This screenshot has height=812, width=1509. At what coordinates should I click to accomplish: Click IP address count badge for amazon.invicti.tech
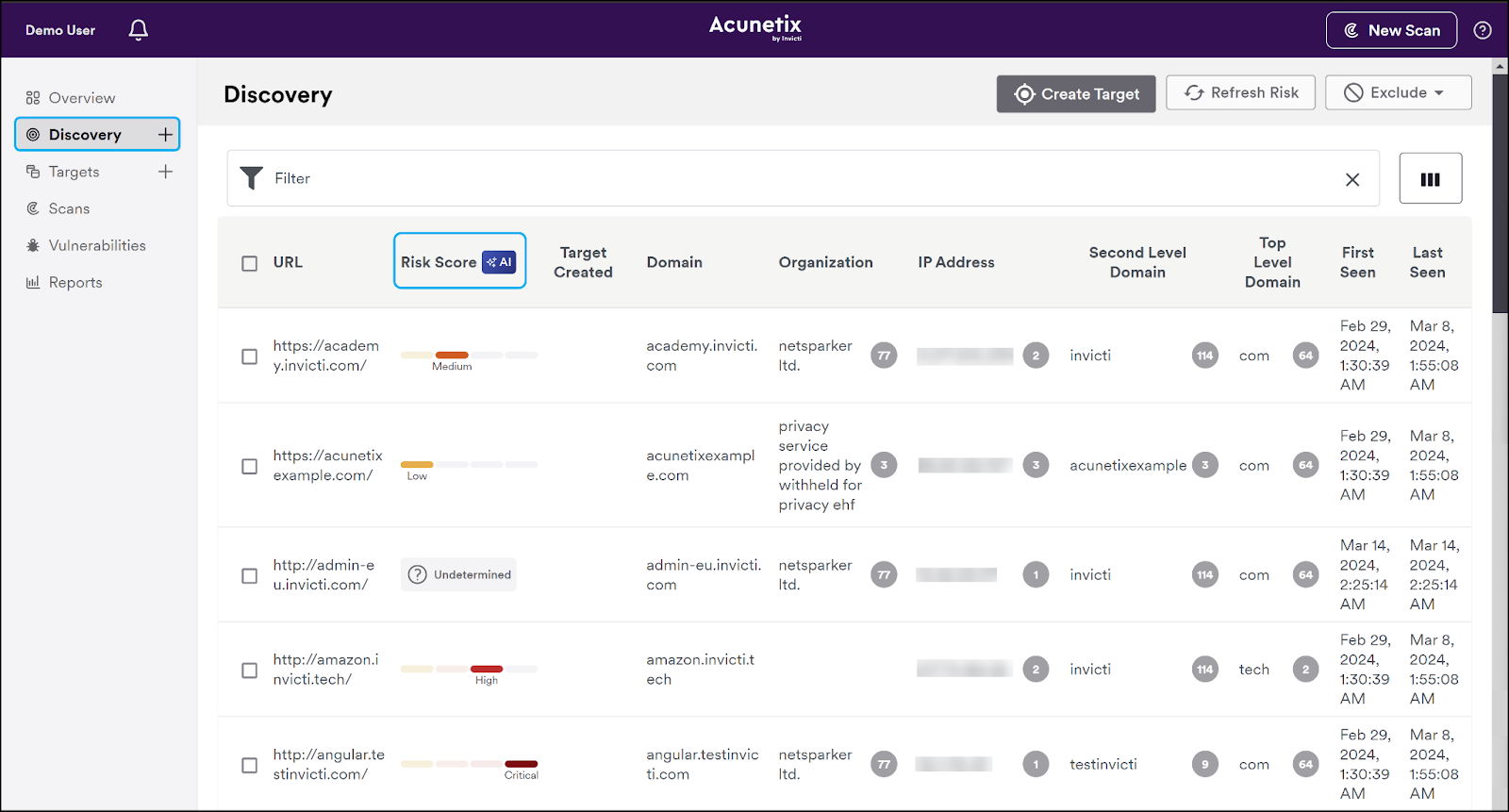click(x=1036, y=670)
